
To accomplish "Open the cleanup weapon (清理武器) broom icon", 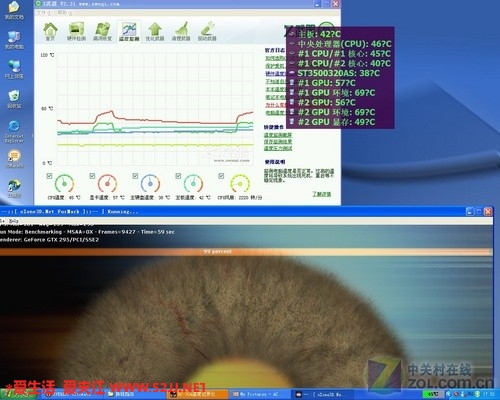I will [181, 32].
